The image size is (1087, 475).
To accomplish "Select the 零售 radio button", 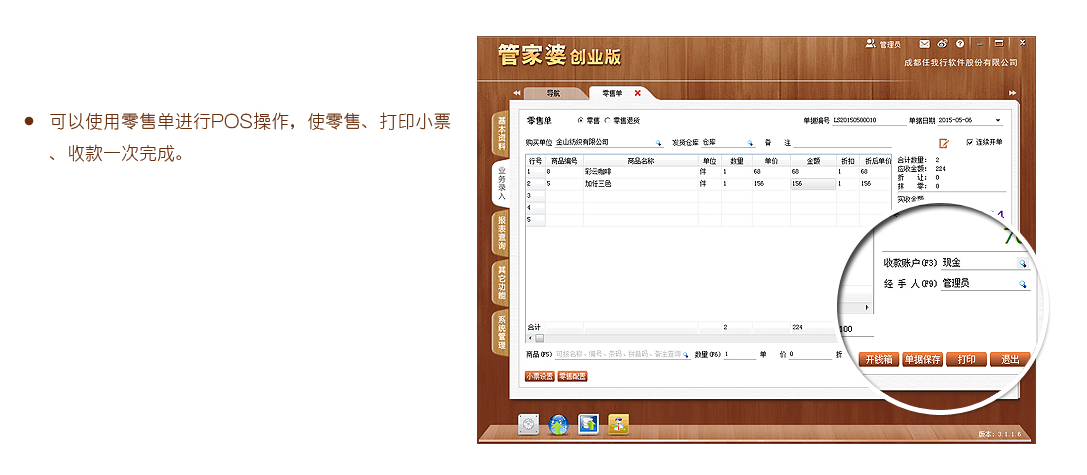I will (x=580, y=121).
